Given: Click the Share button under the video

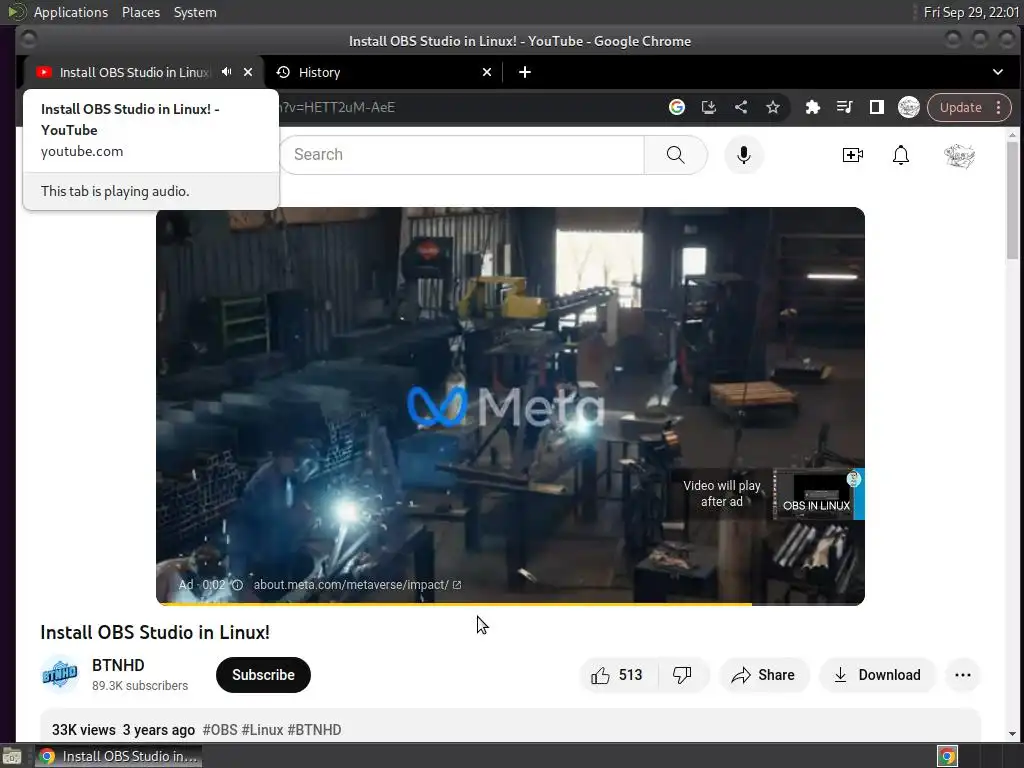Looking at the screenshot, I should click(x=764, y=675).
